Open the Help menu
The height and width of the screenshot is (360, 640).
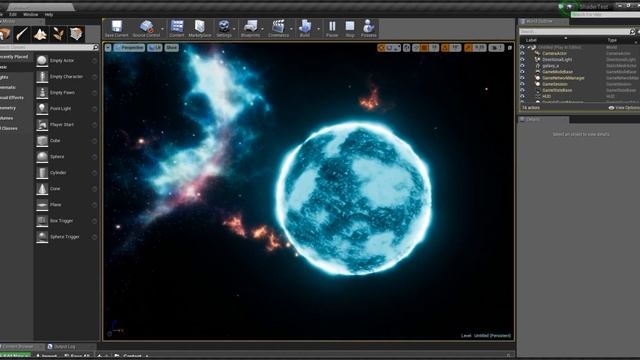(x=49, y=14)
